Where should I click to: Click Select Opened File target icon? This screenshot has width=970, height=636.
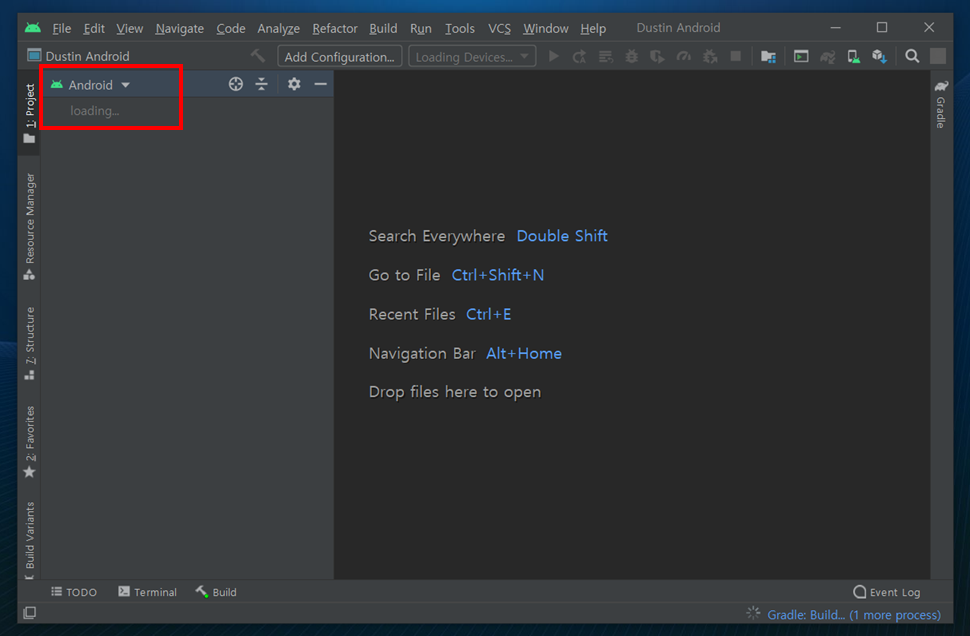coord(236,84)
